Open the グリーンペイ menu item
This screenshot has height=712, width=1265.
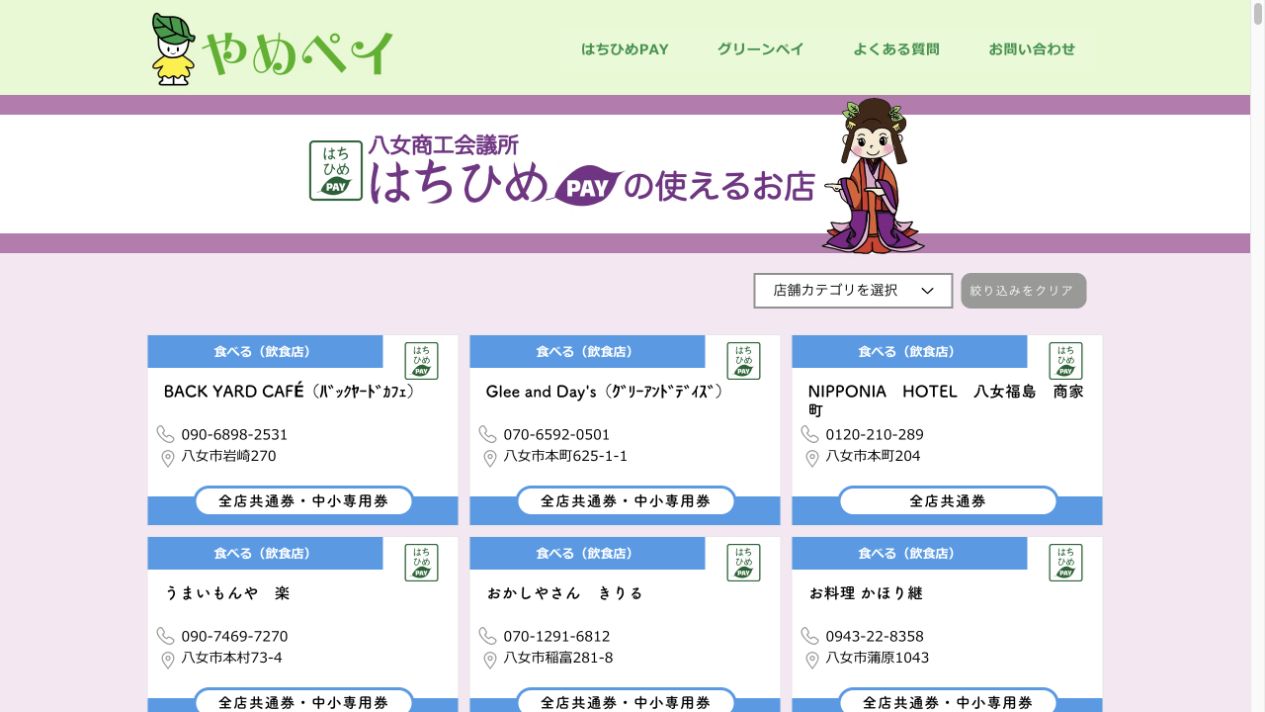[760, 49]
